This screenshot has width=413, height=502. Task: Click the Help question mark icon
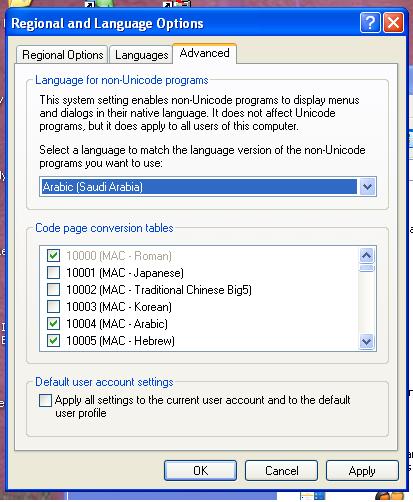coord(370,23)
